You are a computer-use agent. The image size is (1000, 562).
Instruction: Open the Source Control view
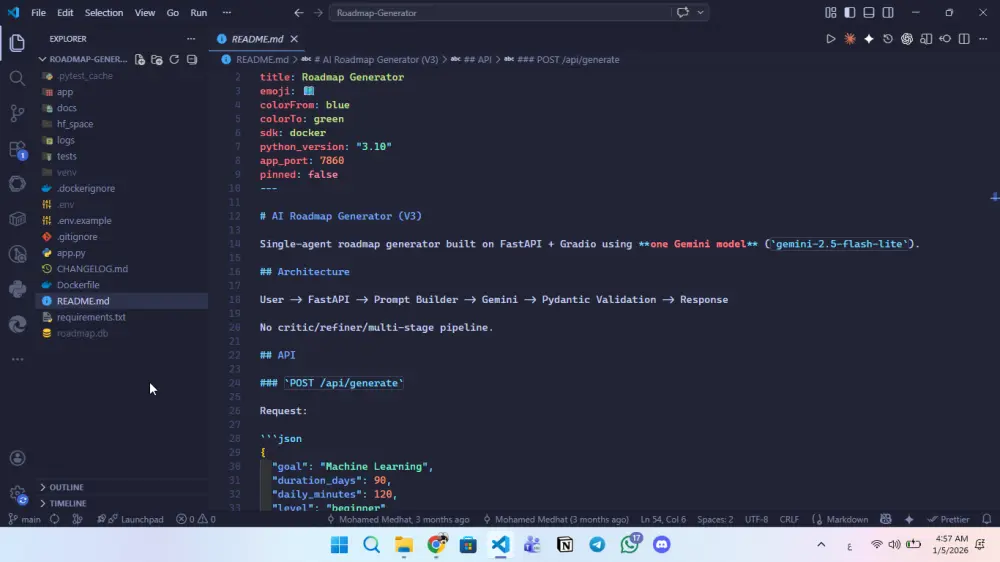coord(17,113)
